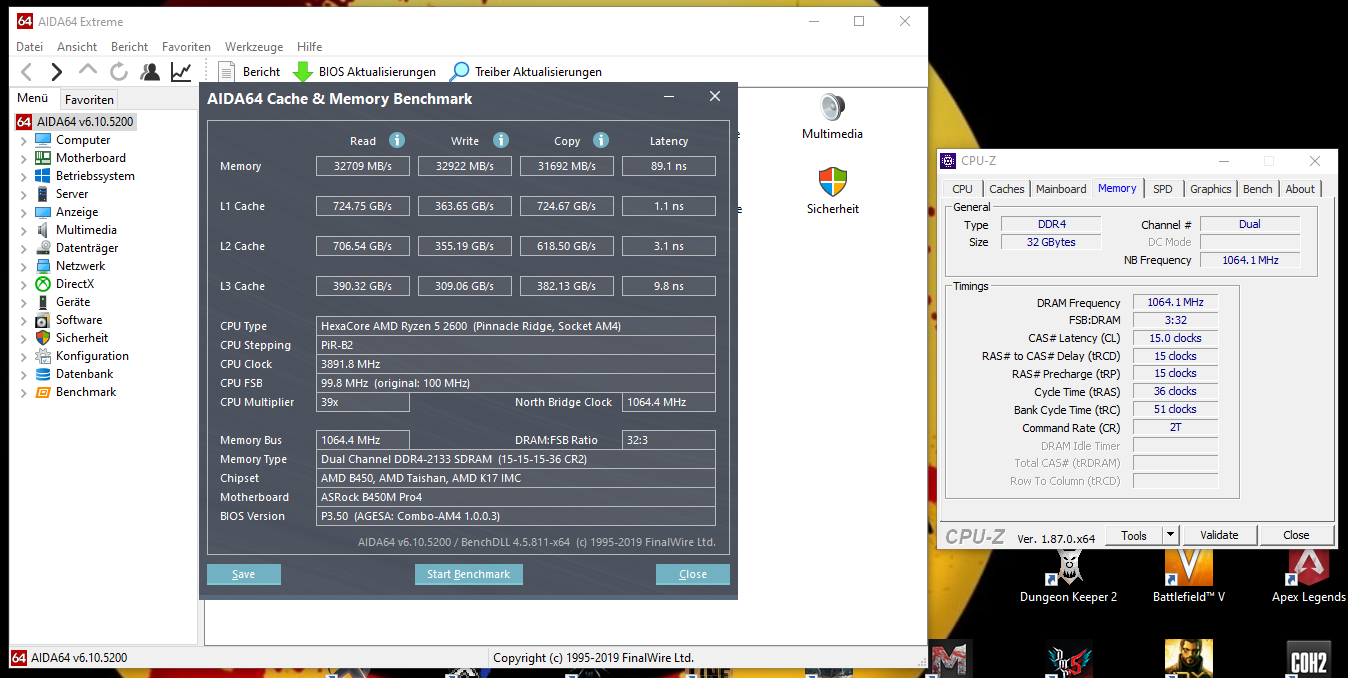The width and height of the screenshot is (1348, 678).
Task: Expand the Netzwerk tree node
Action: (24, 266)
